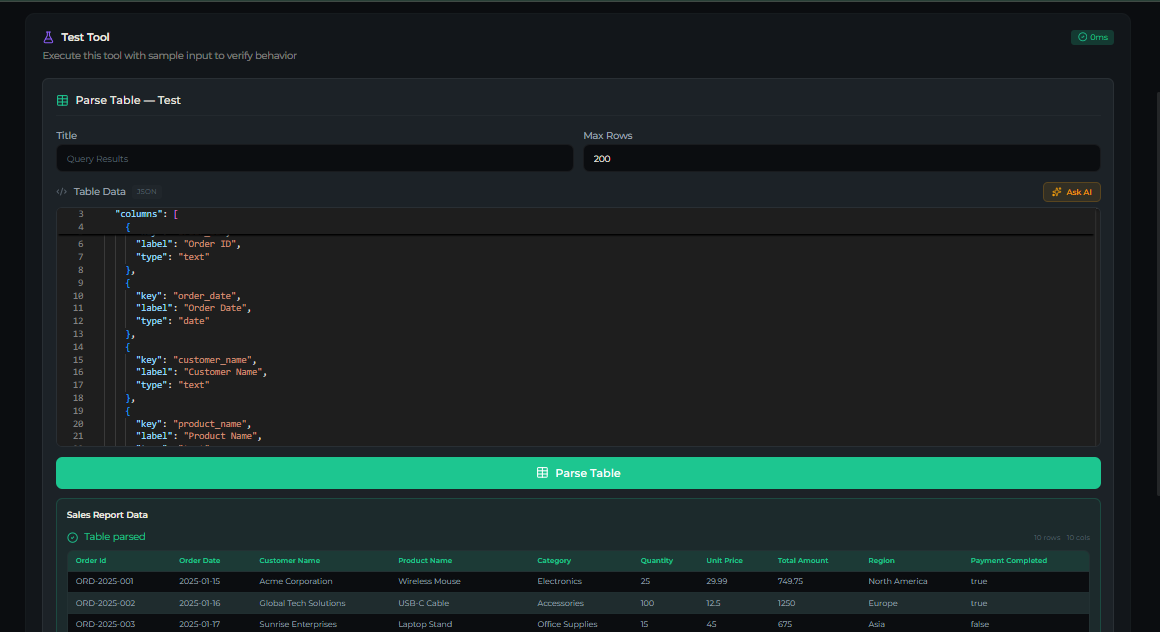Click the 749.75 total amount cell
Image resolution: width=1160 pixels, height=632 pixels.
tap(790, 581)
